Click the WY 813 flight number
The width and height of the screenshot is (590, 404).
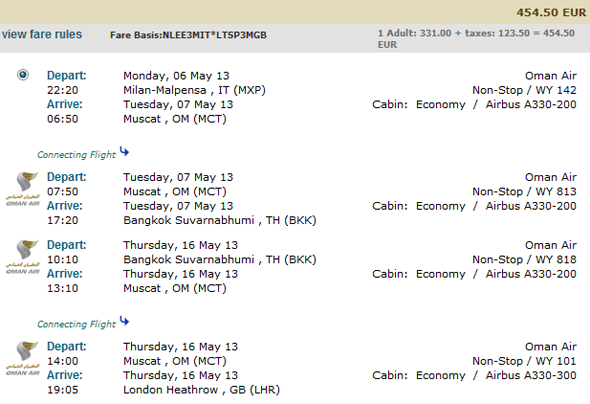[x=556, y=191]
